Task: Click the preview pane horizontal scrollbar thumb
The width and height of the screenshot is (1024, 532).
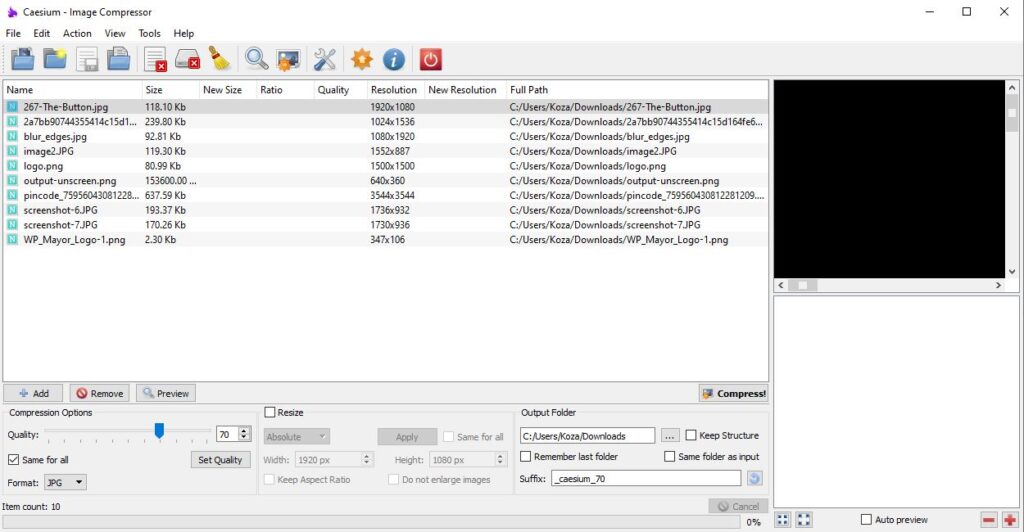Action: [803, 285]
